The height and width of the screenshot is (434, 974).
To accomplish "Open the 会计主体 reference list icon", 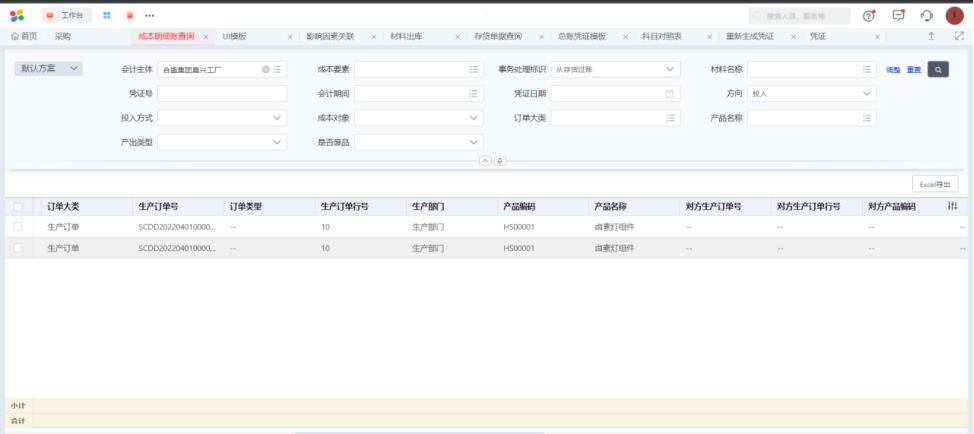I will pyautogui.click(x=277, y=70).
